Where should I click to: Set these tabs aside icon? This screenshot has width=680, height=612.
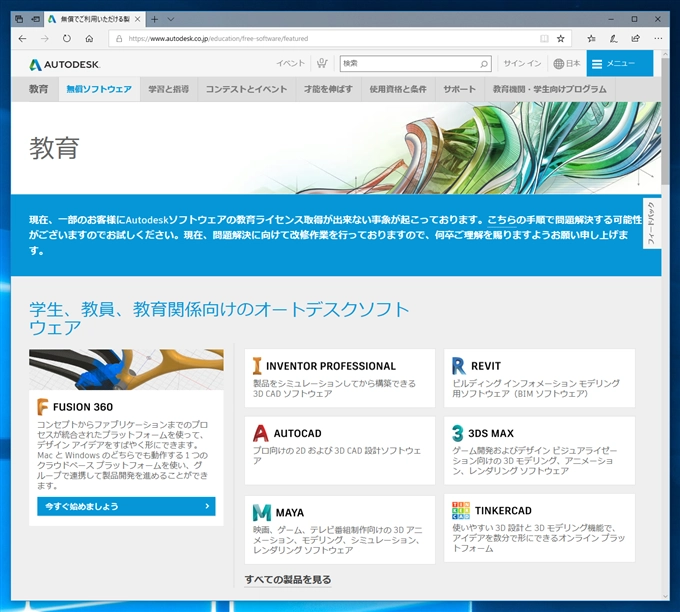coord(36,19)
